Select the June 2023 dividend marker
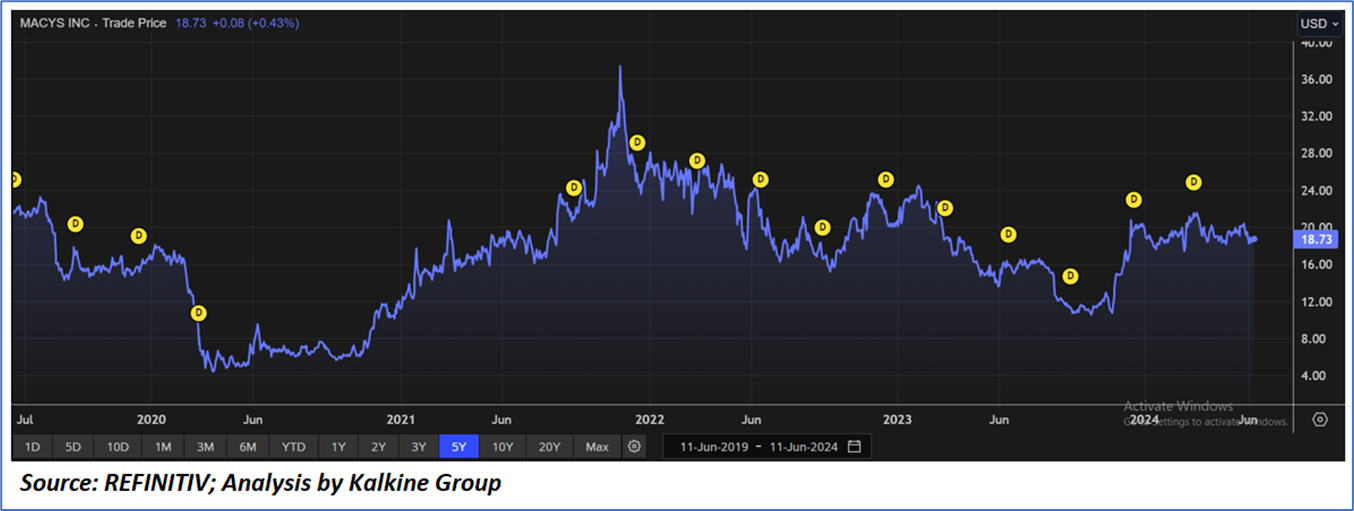Viewport: 1354px width, 511px height. click(x=1008, y=235)
